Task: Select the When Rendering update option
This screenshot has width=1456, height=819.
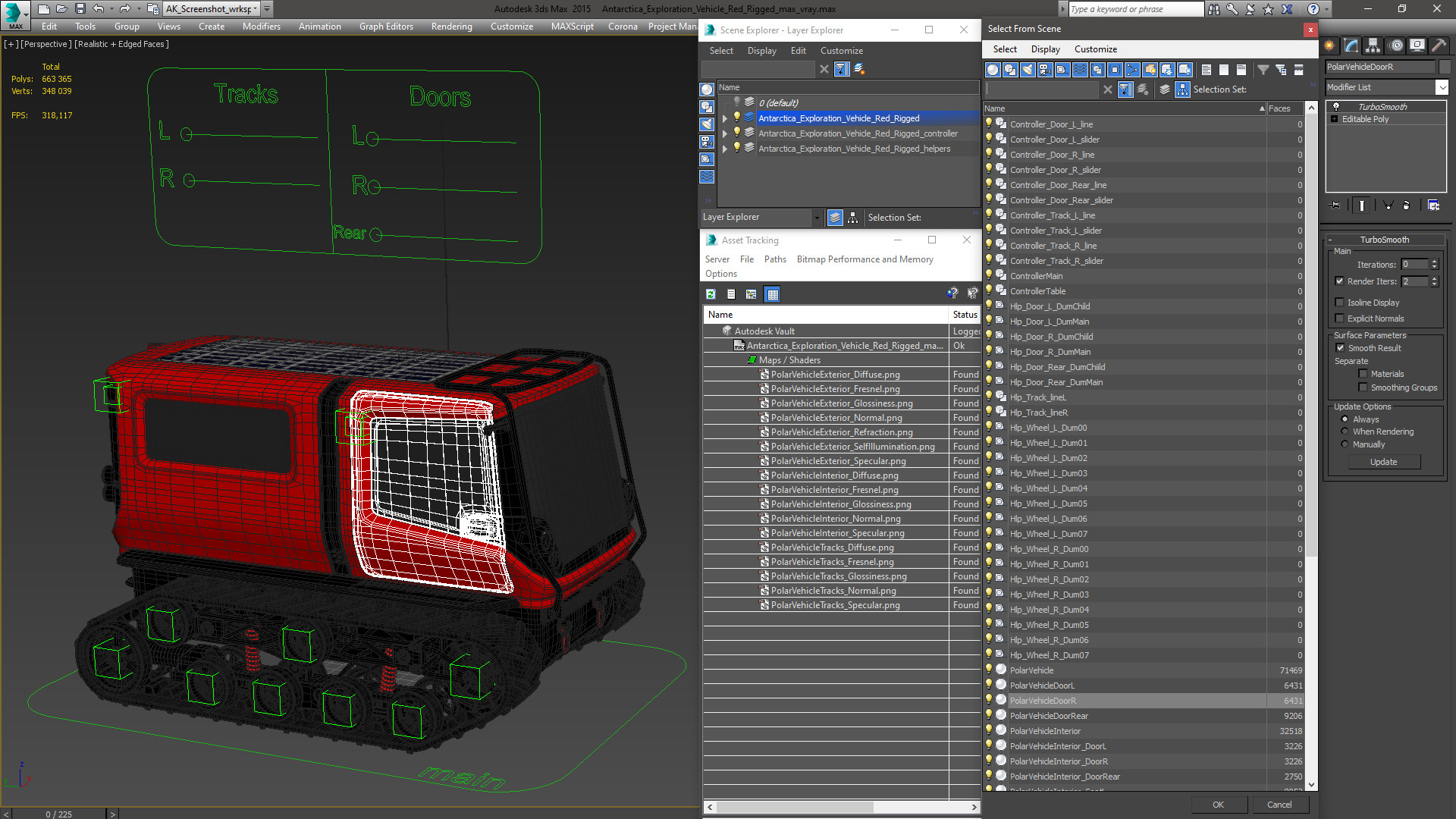Action: tap(1345, 431)
